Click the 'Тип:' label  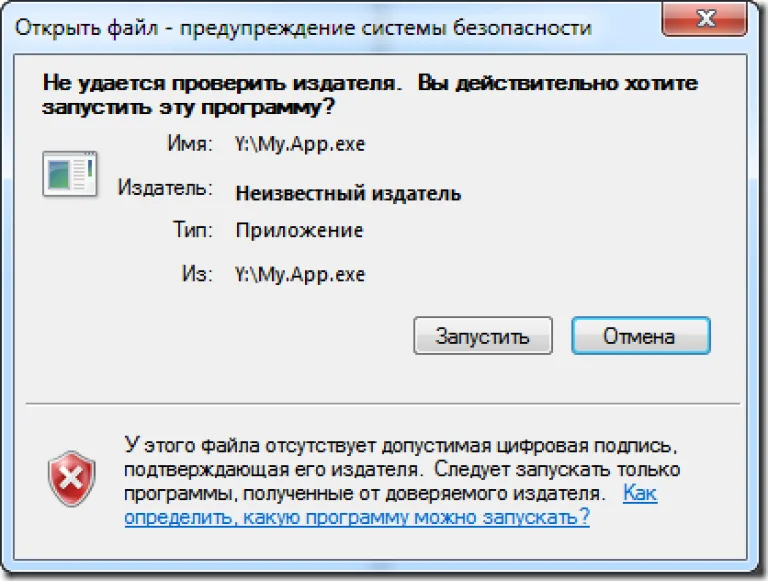(x=193, y=230)
